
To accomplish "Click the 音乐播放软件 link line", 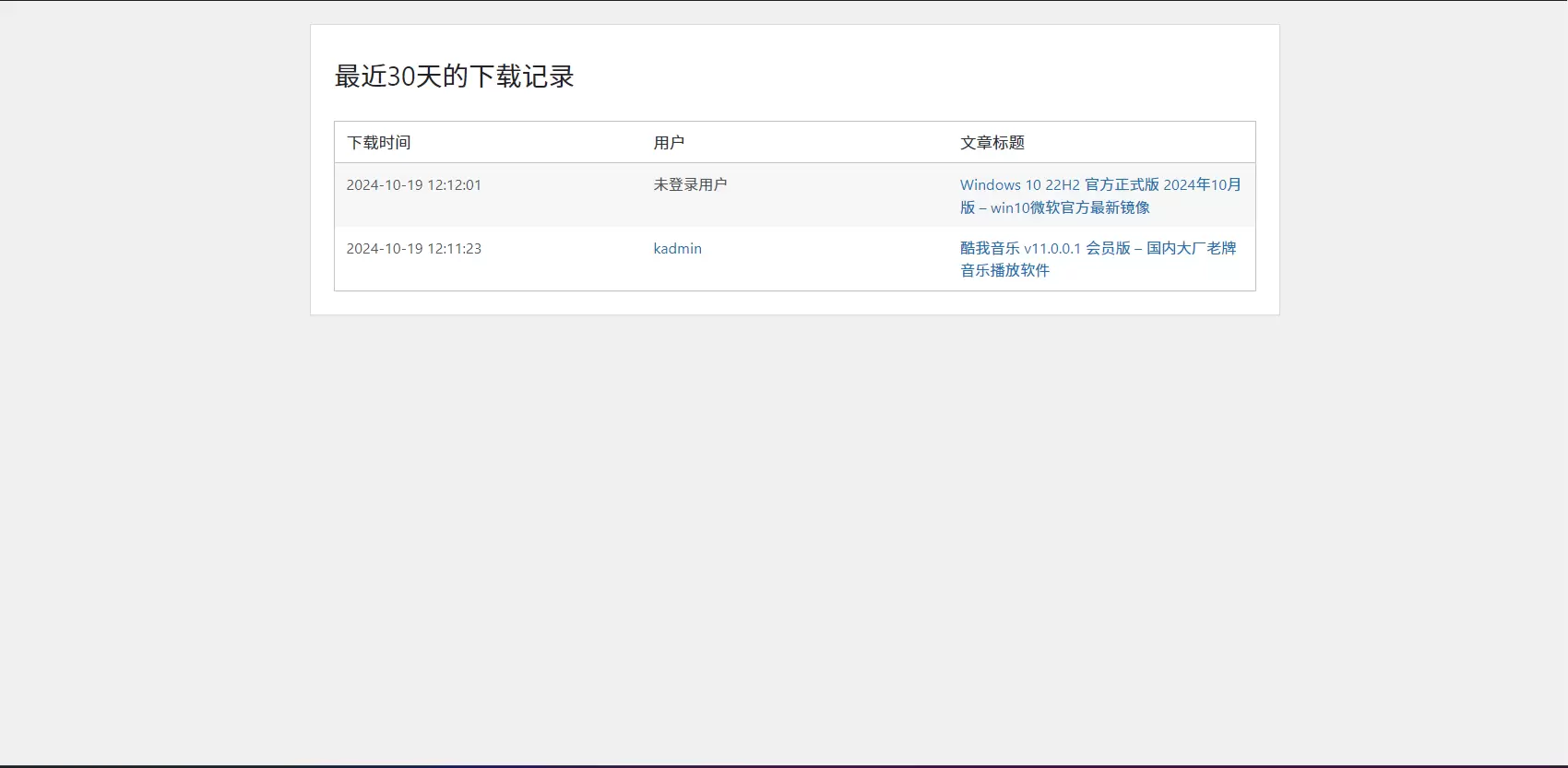I will [x=1004, y=270].
